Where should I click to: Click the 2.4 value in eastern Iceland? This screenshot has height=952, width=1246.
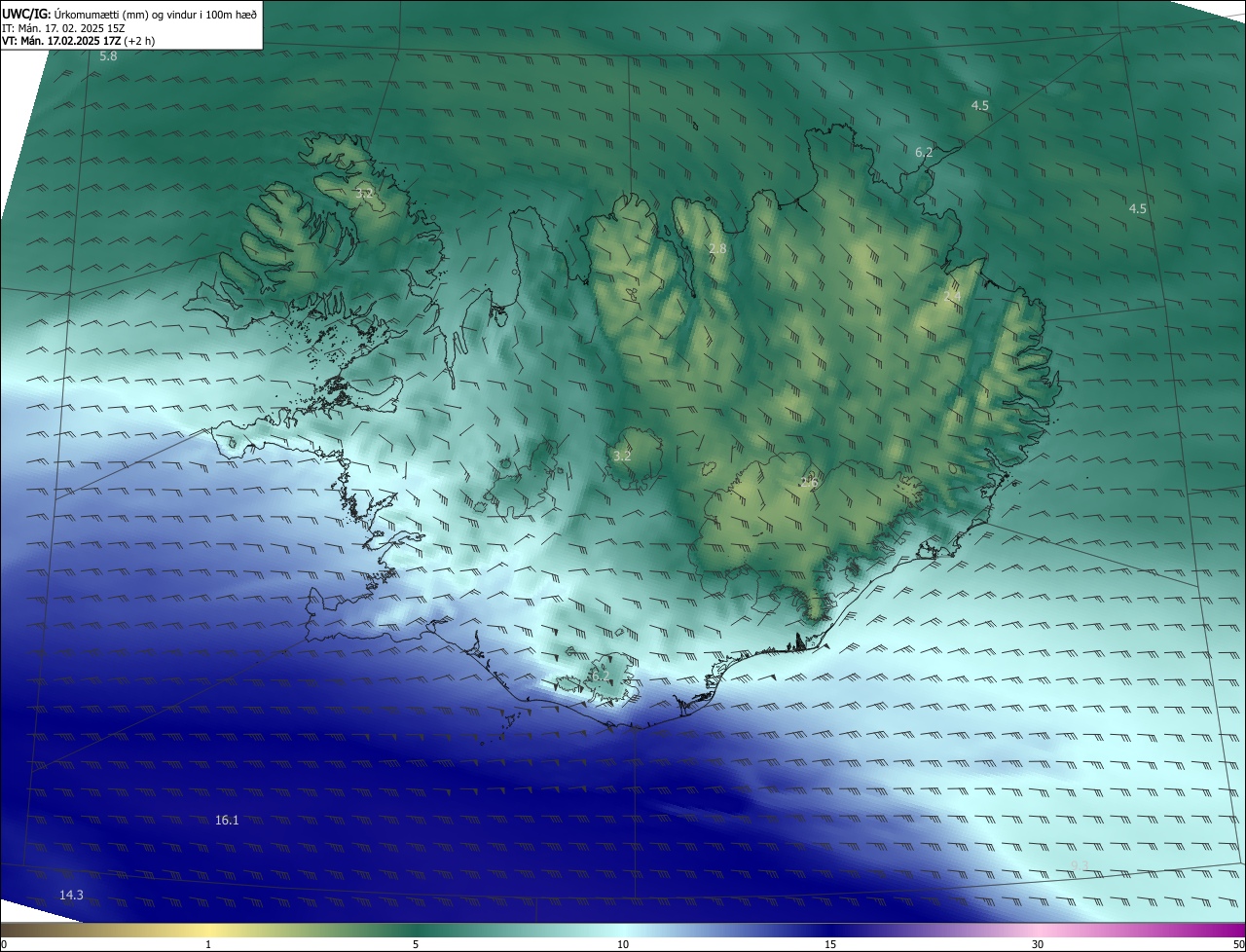[x=952, y=296]
